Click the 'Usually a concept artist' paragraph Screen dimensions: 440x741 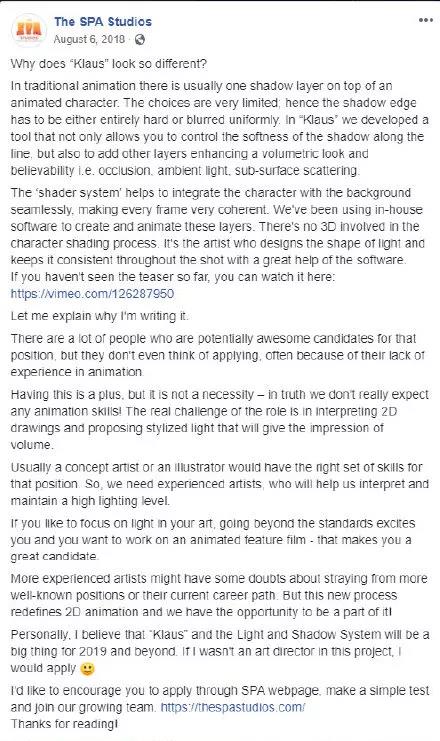coord(220,483)
